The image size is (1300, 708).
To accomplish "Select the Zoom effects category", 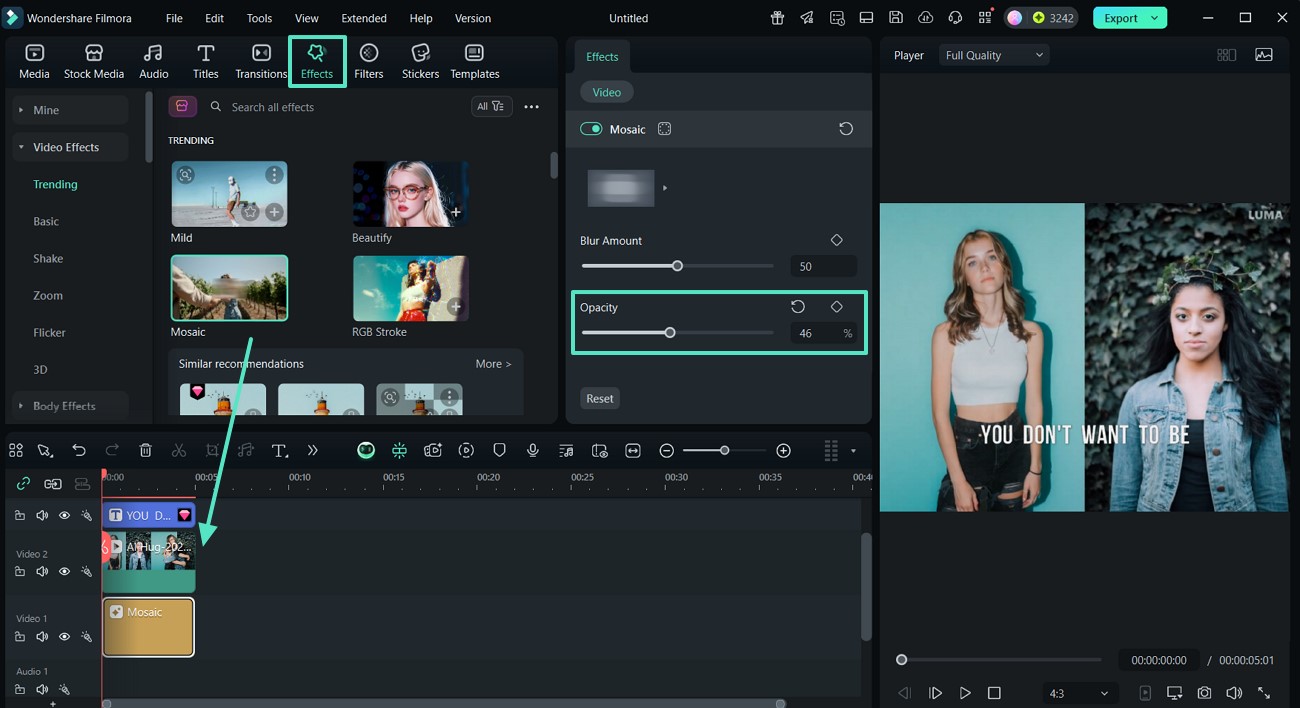I will tap(48, 295).
